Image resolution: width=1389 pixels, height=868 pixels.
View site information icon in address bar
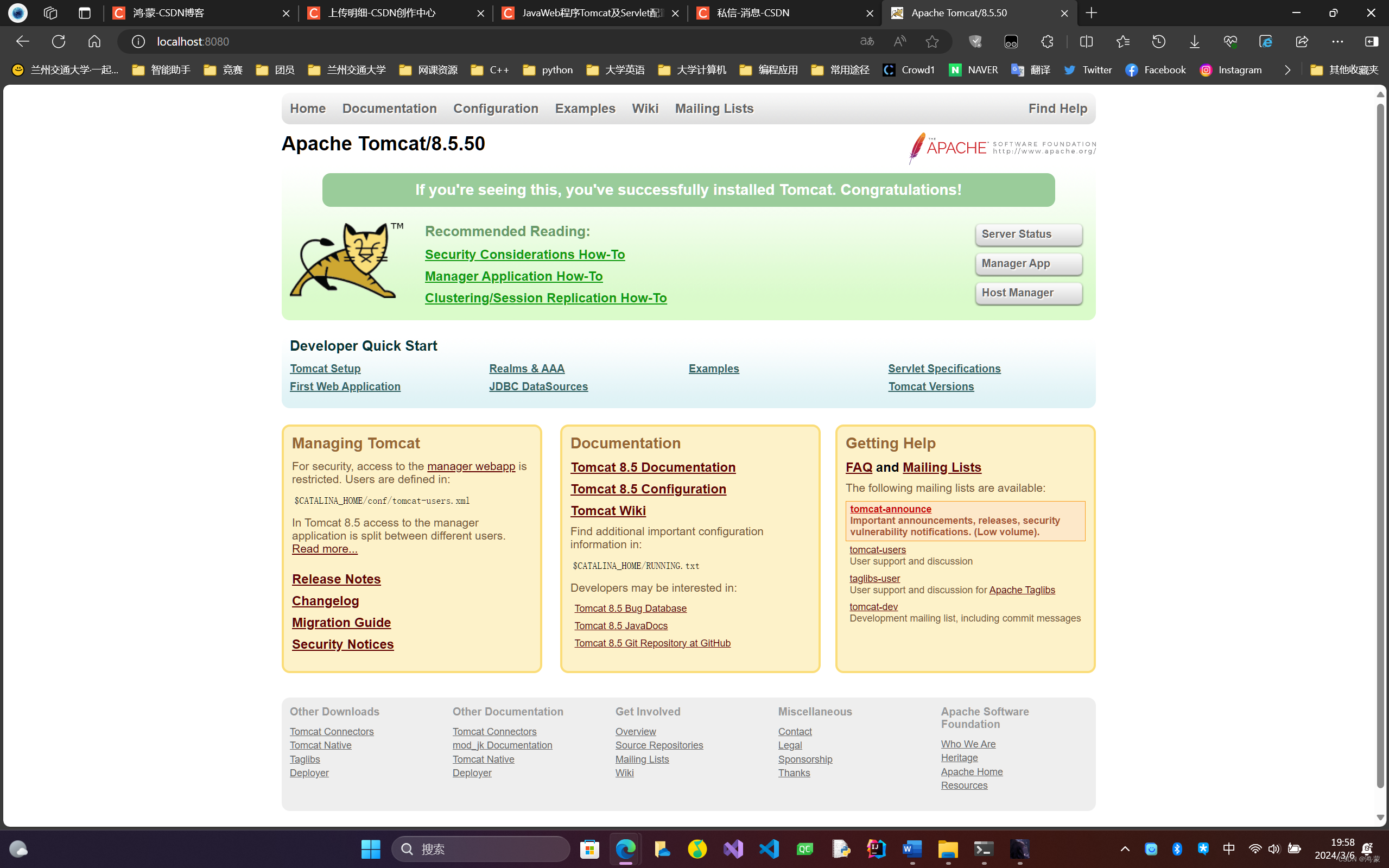pyautogui.click(x=138, y=41)
